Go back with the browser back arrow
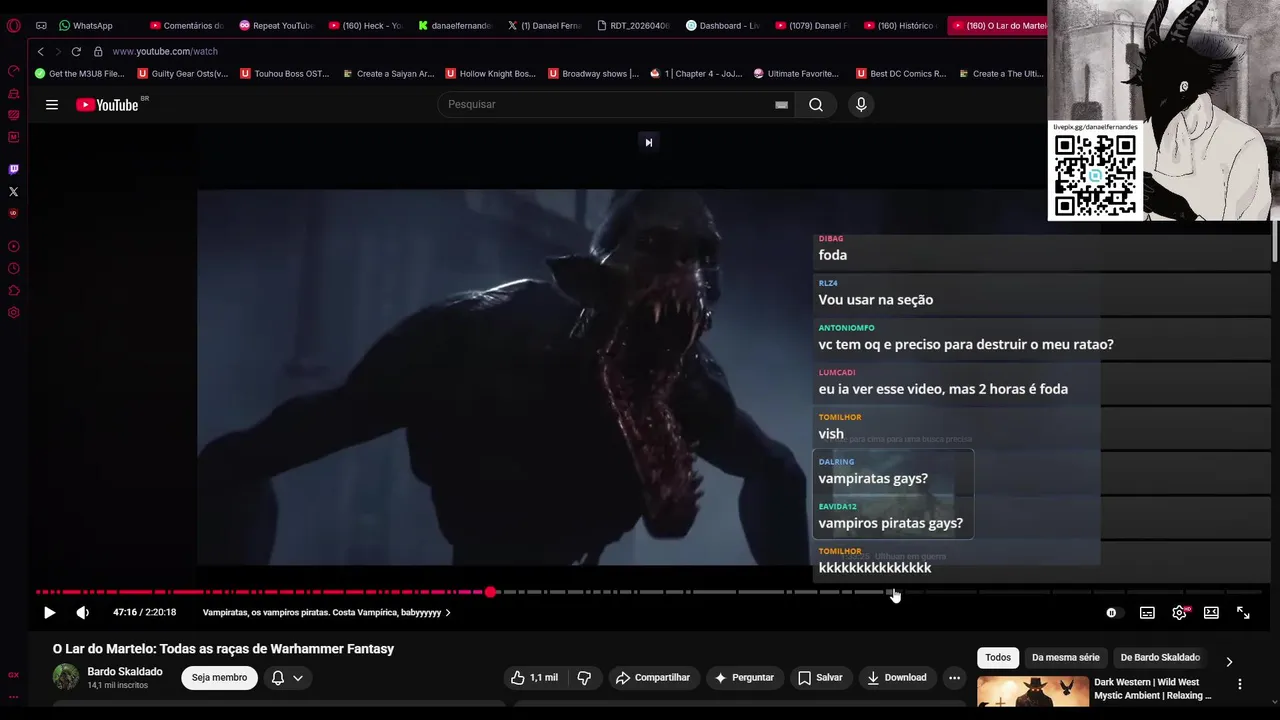This screenshot has width=1280, height=720. coord(40,51)
